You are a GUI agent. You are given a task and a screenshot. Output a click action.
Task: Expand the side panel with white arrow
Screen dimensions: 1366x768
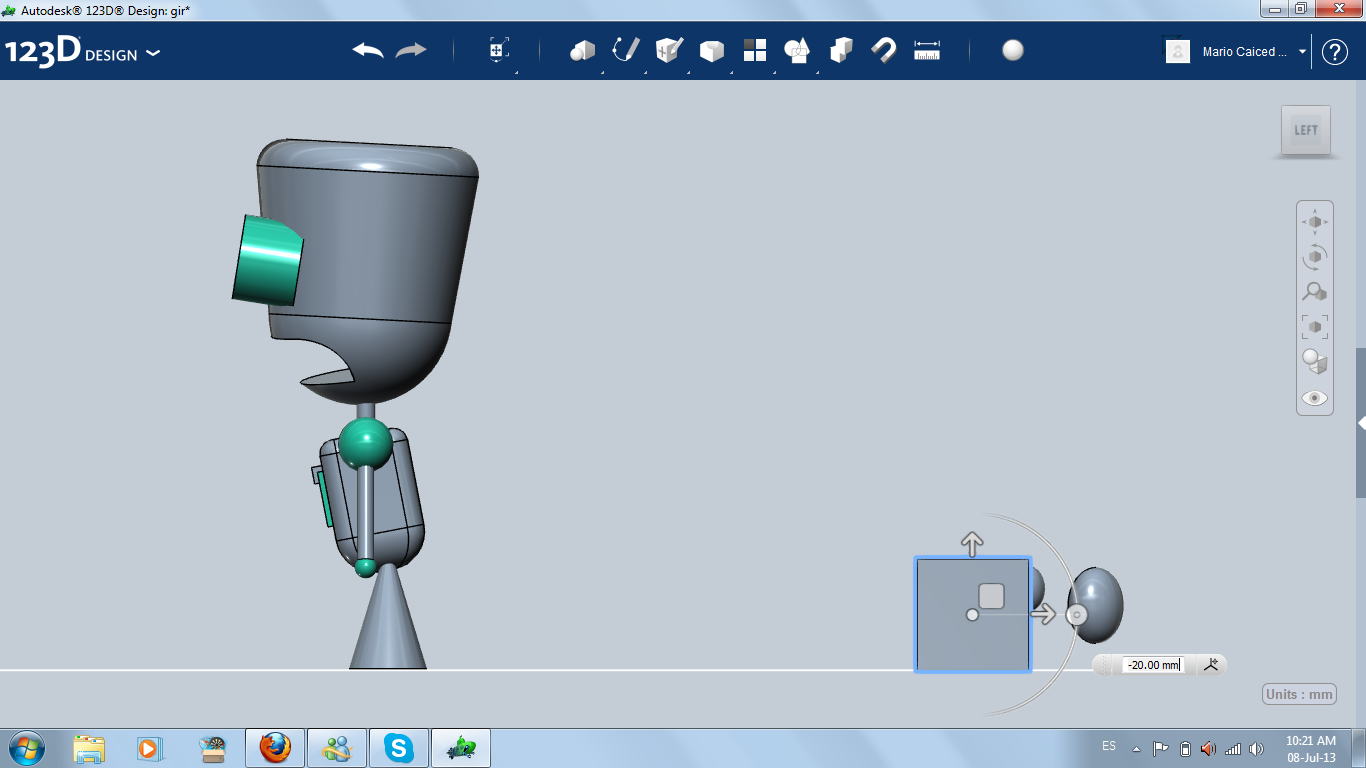[x=1361, y=424]
